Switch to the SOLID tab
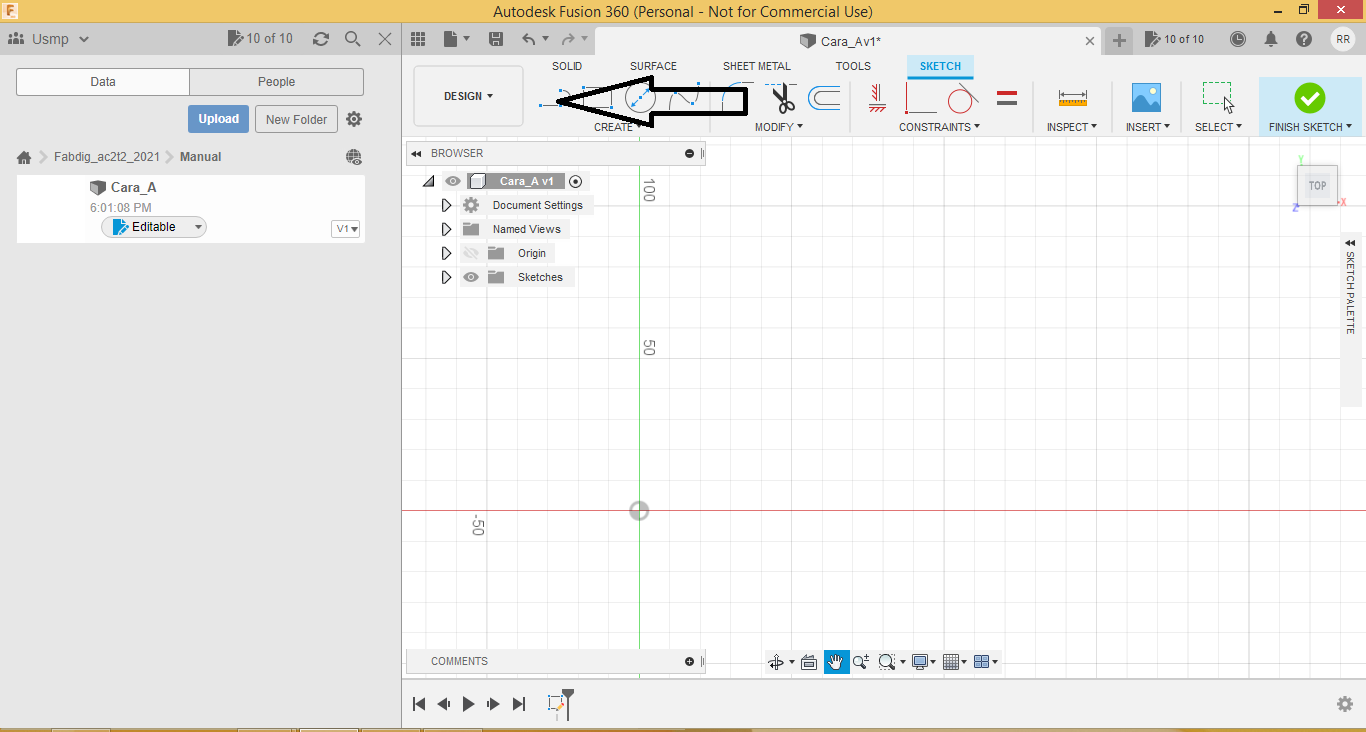This screenshot has width=1366, height=732. 567,66
